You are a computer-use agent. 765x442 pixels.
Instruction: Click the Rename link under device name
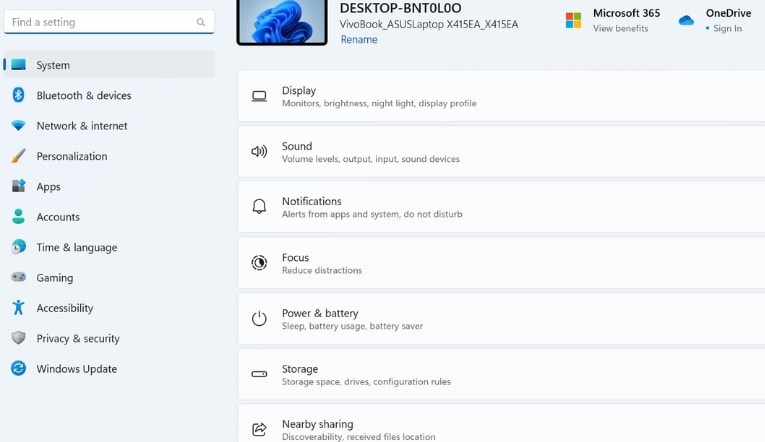click(x=359, y=40)
